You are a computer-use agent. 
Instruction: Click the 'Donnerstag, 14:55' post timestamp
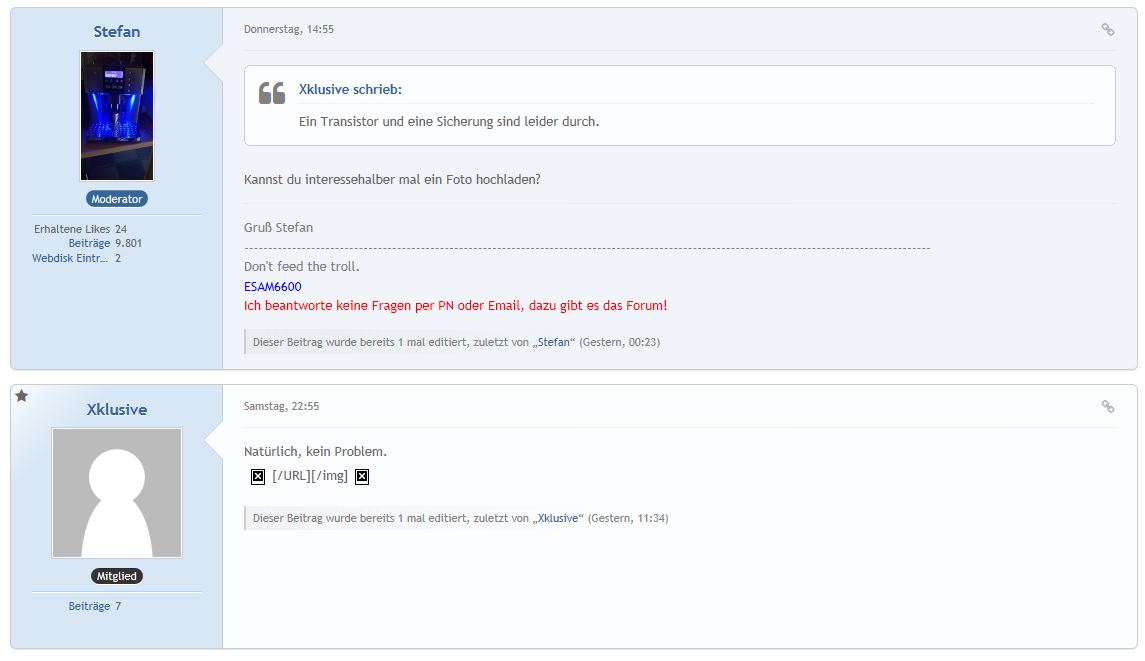click(x=289, y=30)
